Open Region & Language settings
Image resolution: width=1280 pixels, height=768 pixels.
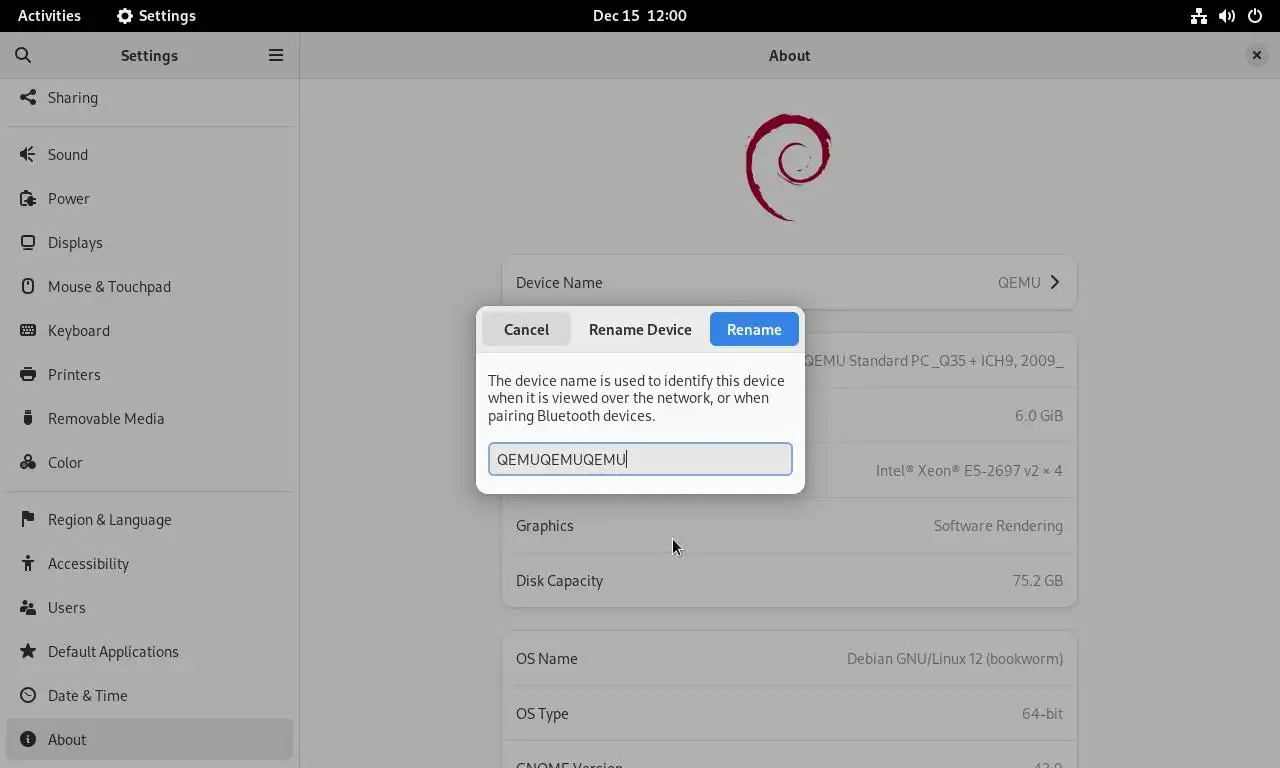(150, 519)
